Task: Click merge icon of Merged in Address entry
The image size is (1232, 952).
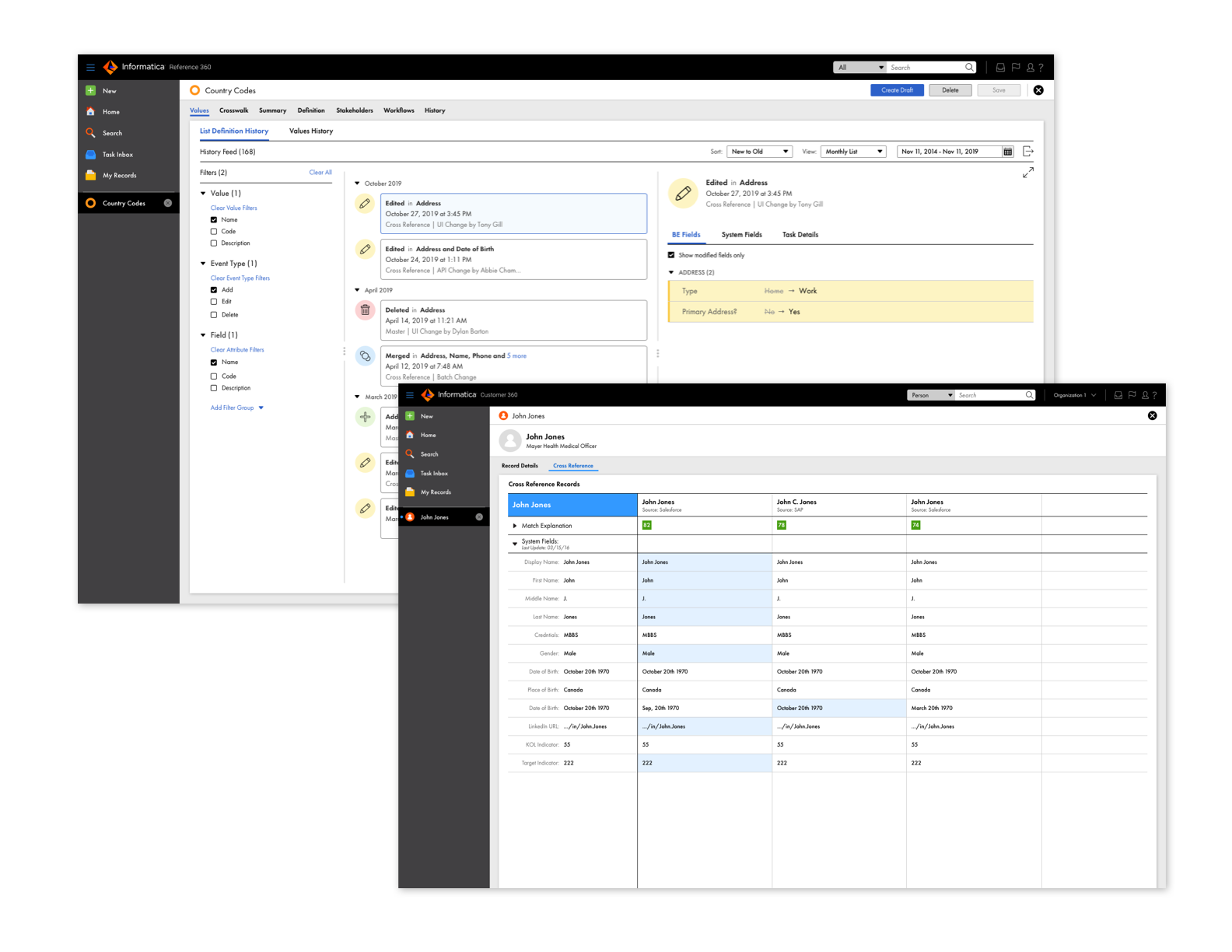Action: (x=366, y=356)
